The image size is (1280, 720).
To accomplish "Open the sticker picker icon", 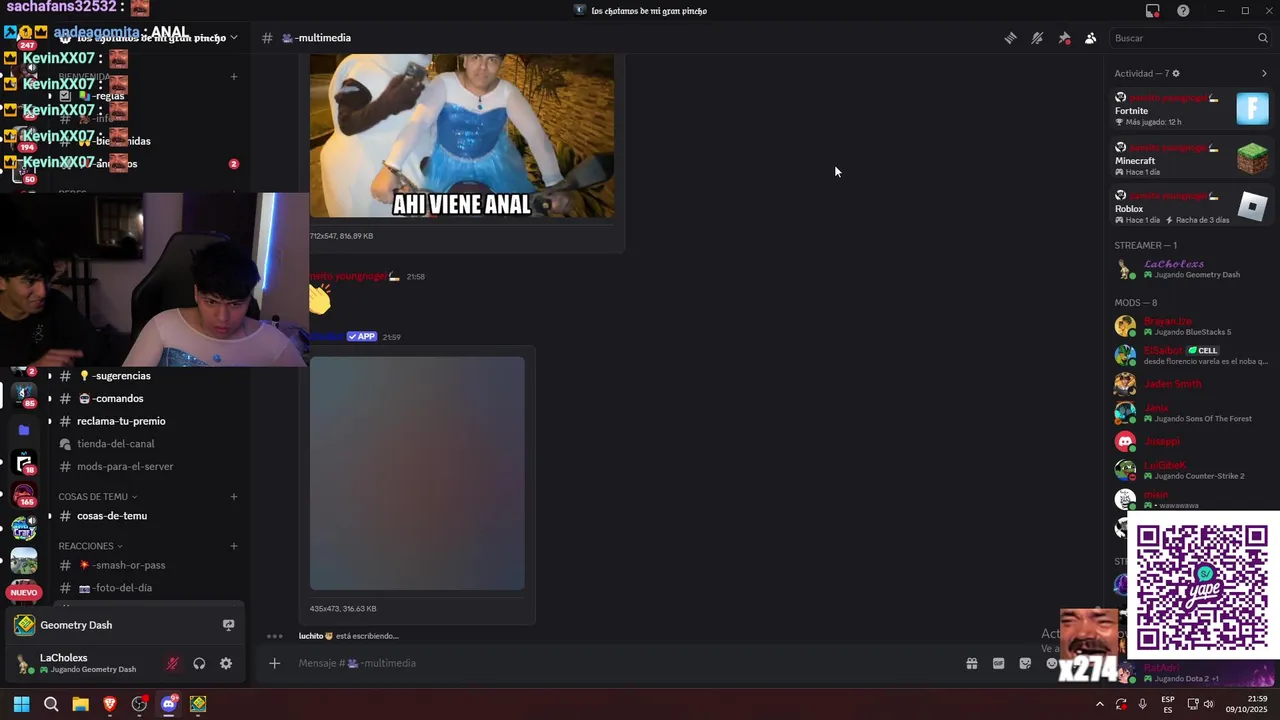I will tap(1025, 663).
